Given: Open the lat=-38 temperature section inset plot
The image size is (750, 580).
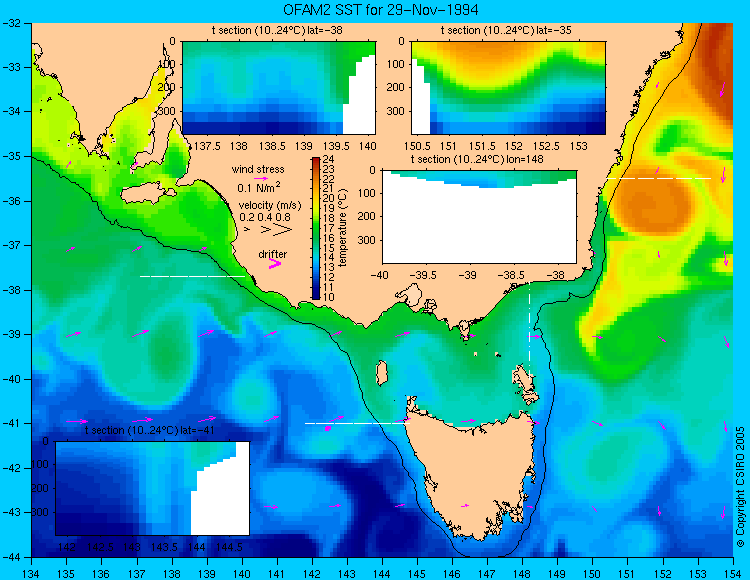Looking at the screenshot, I should [279, 88].
